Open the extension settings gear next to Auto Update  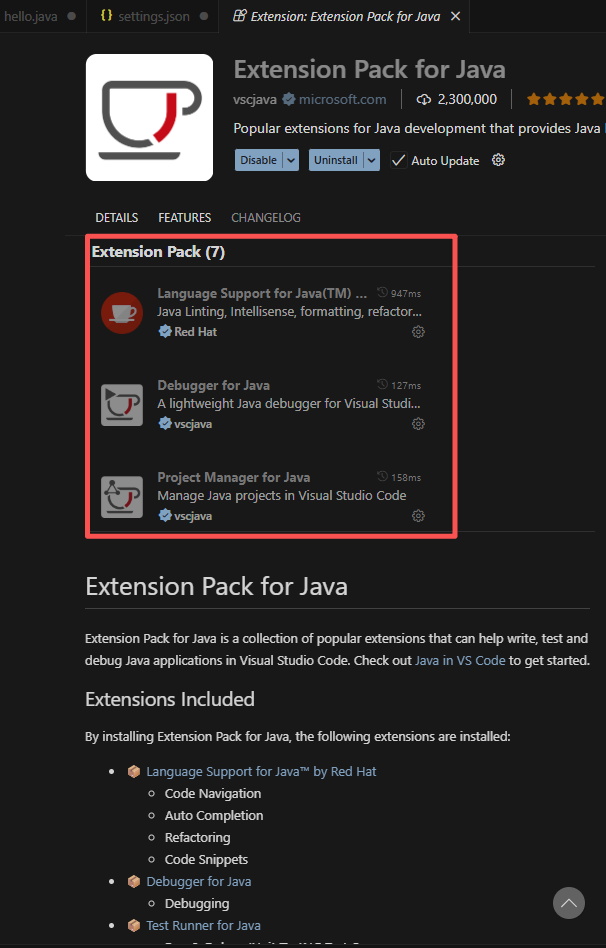(498, 160)
